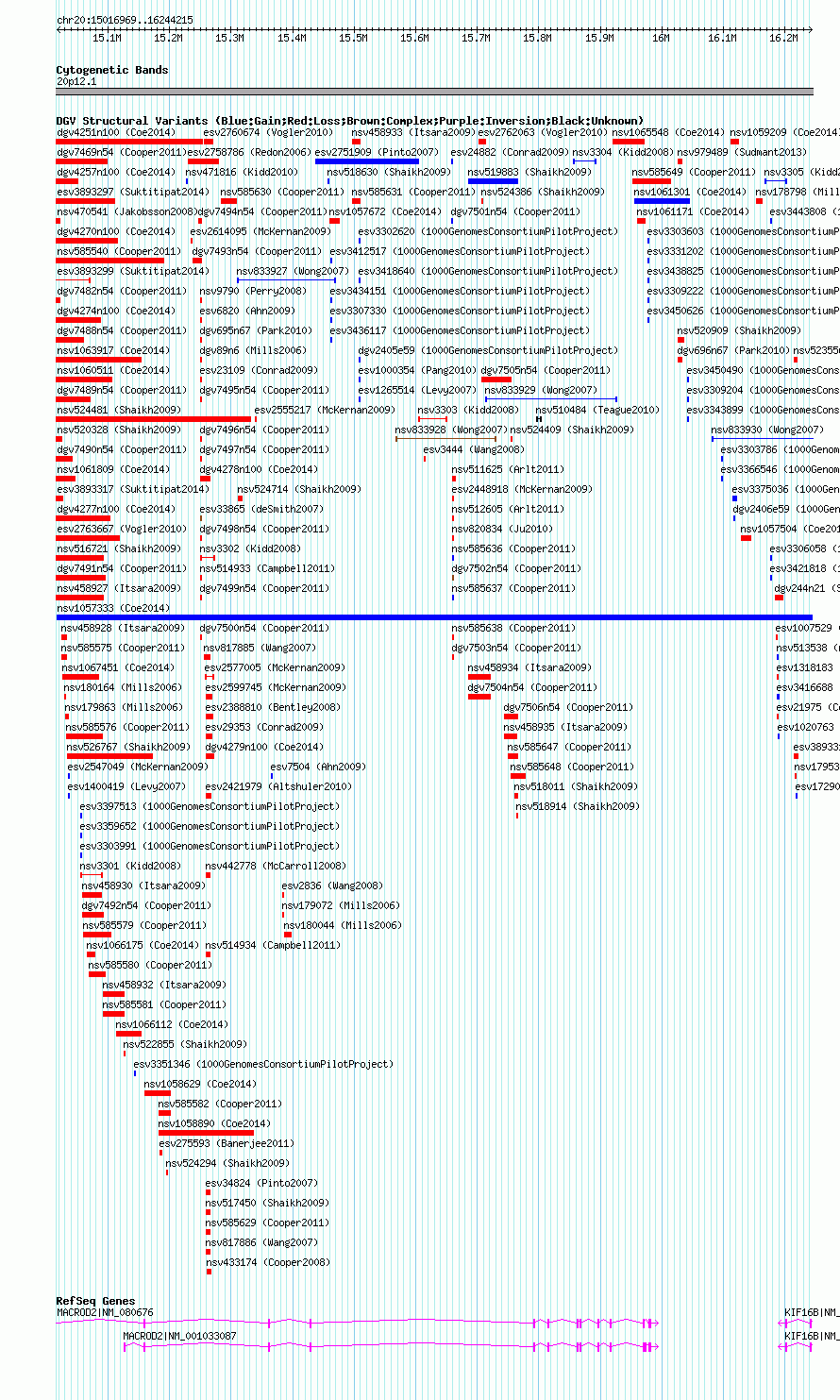Select the Cytogenetic Bands track title
This screenshot has height=1400, width=840.
click(x=112, y=70)
